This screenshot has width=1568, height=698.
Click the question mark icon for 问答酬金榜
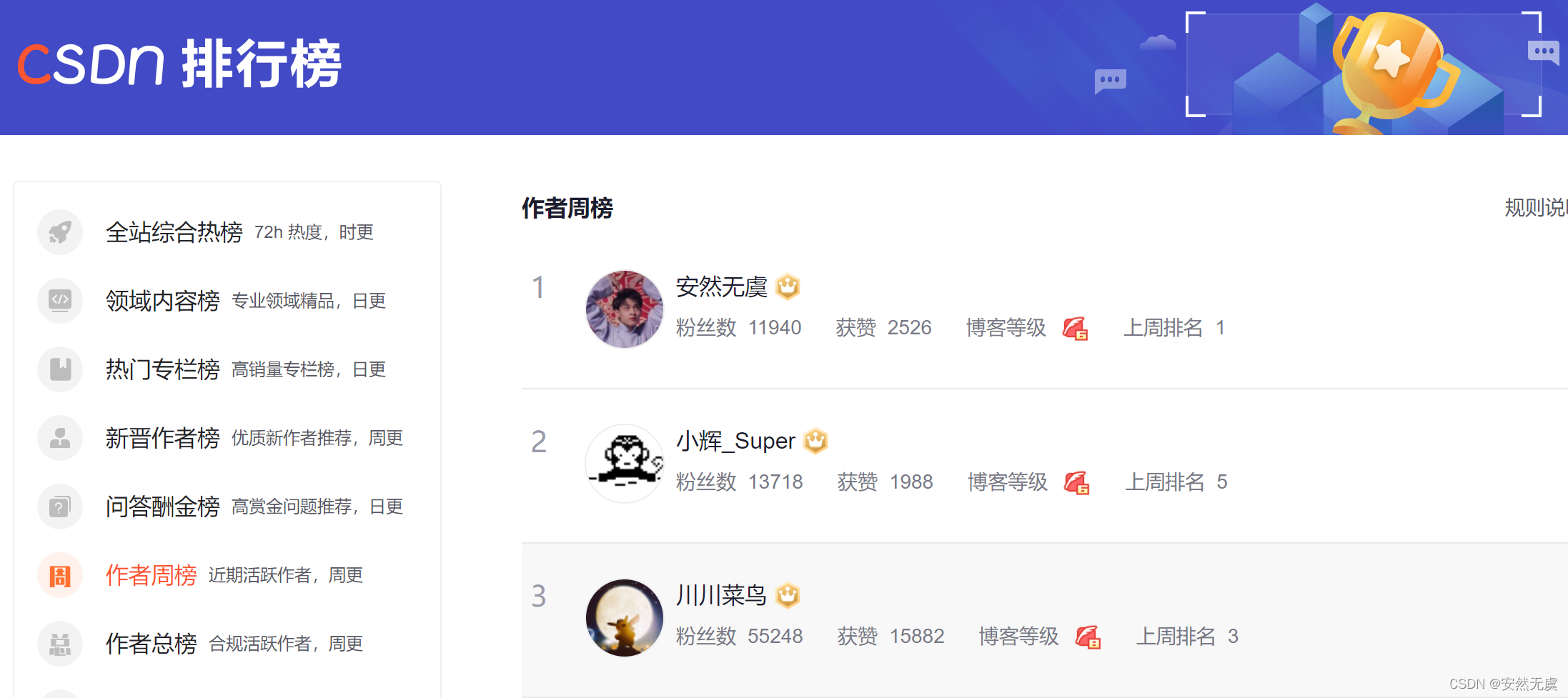pos(60,507)
